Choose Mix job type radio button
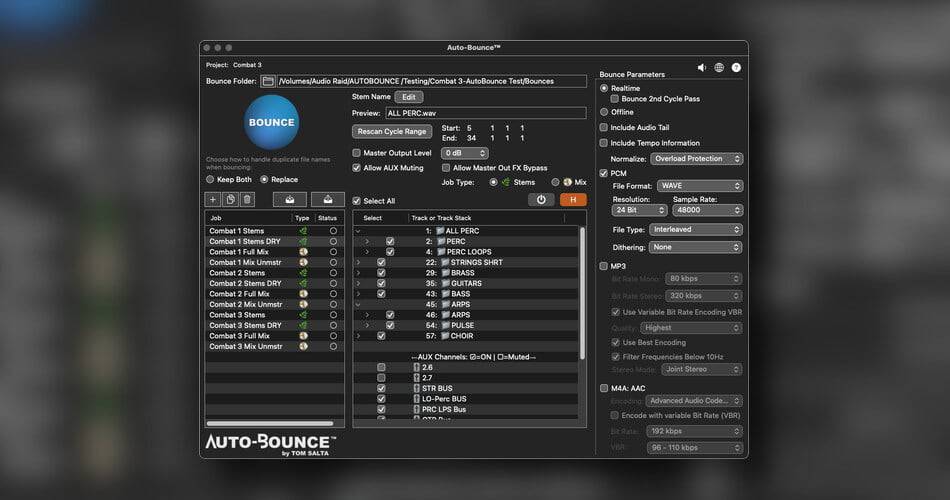 pos(555,182)
